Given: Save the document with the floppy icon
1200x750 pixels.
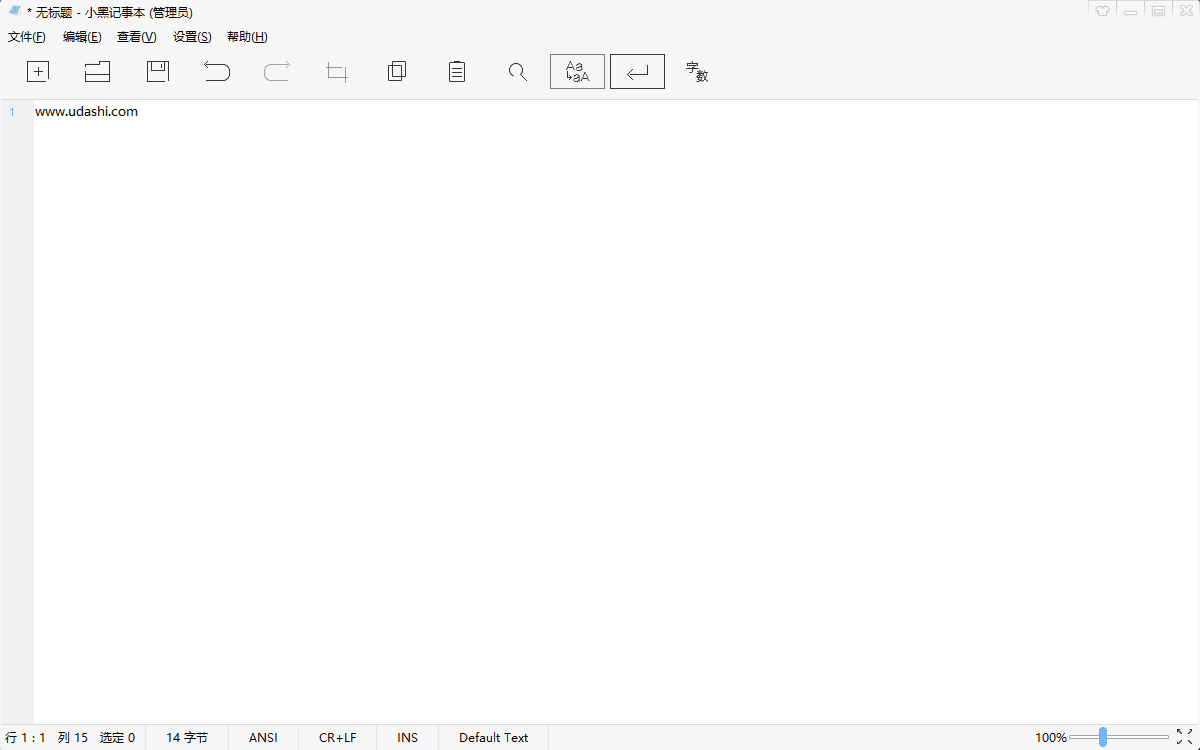Looking at the screenshot, I should [x=158, y=72].
